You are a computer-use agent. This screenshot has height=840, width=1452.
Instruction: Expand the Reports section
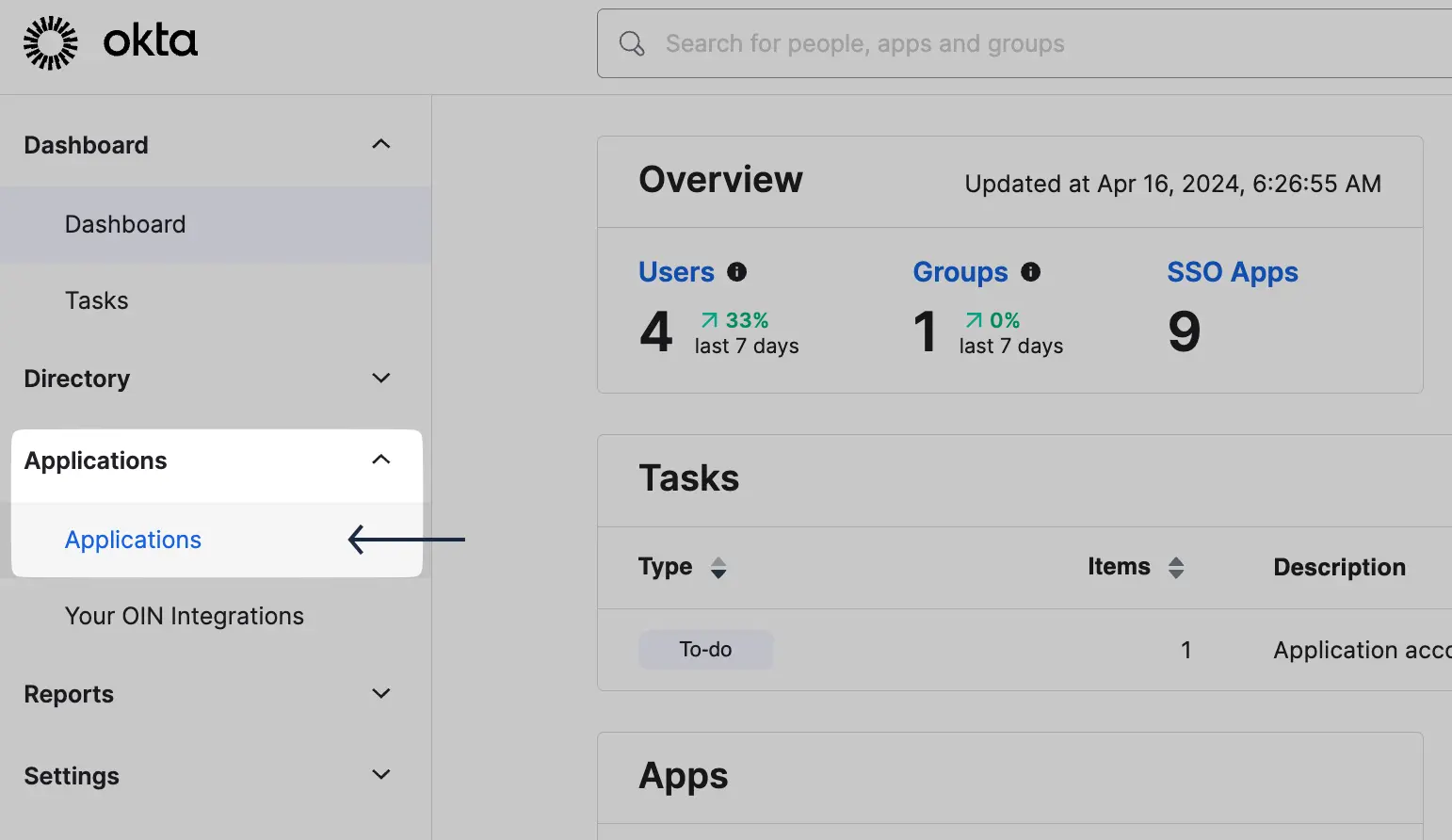380,693
